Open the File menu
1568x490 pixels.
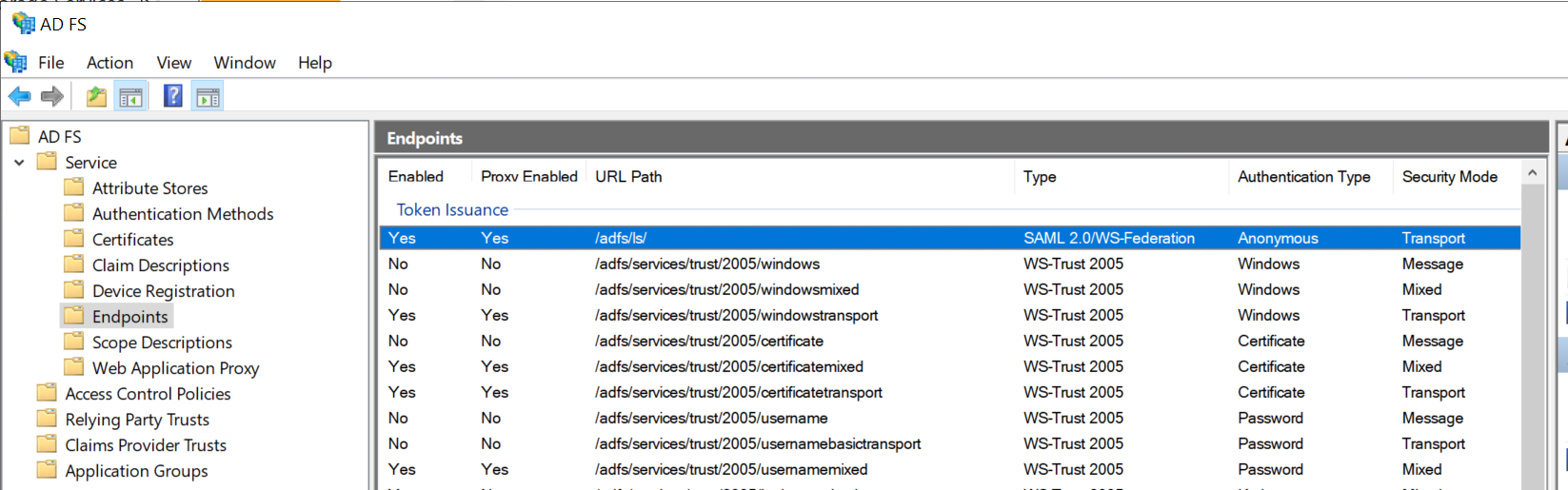point(51,63)
